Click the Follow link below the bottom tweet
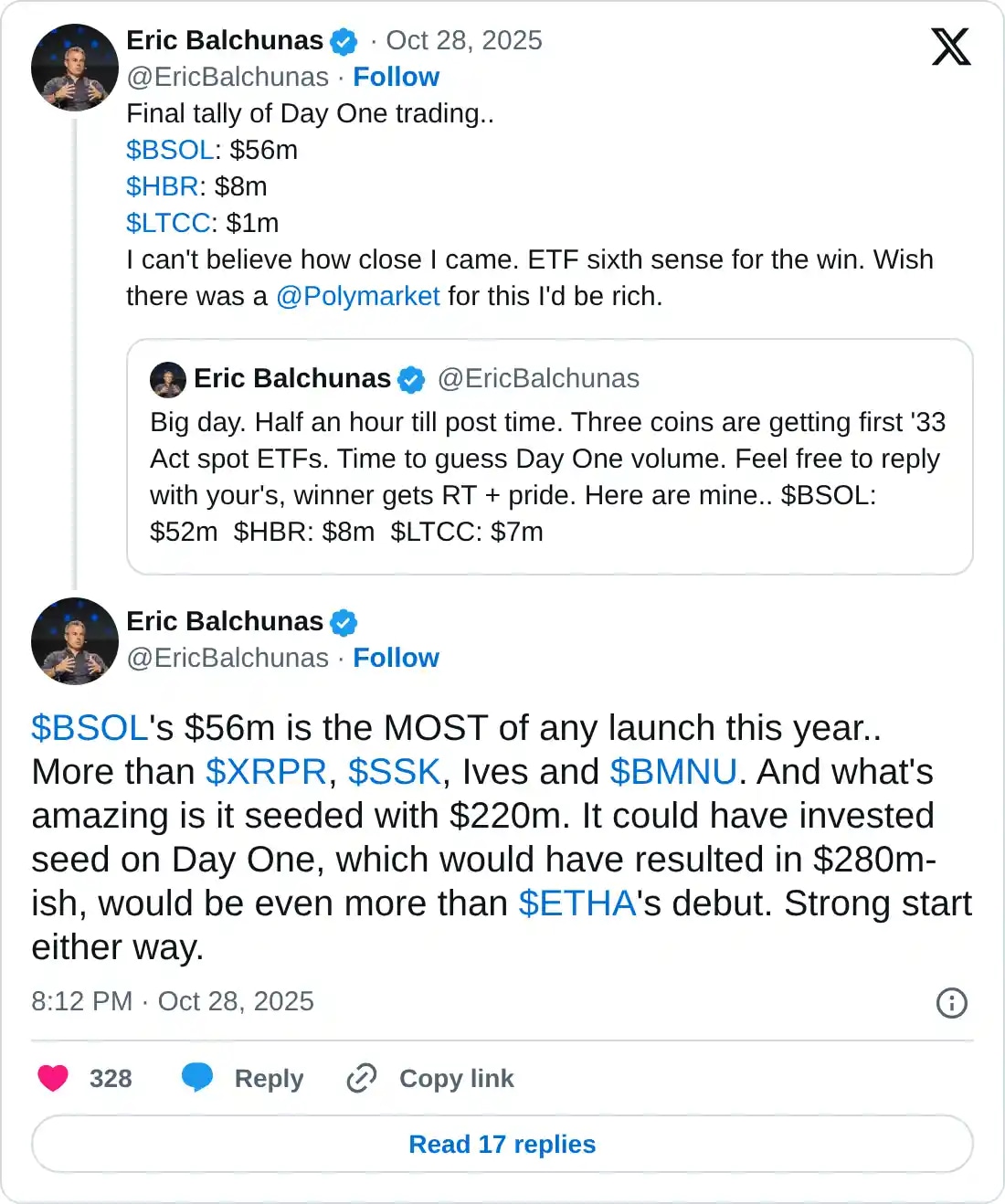 (x=396, y=658)
